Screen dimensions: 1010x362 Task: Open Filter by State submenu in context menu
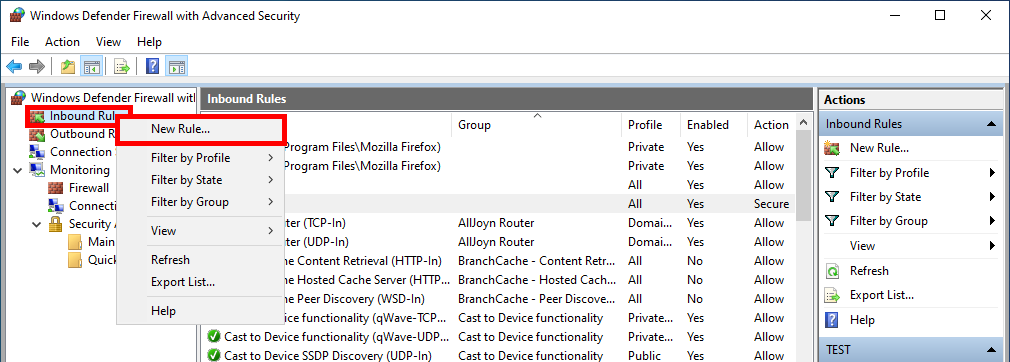tap(201, 180)
